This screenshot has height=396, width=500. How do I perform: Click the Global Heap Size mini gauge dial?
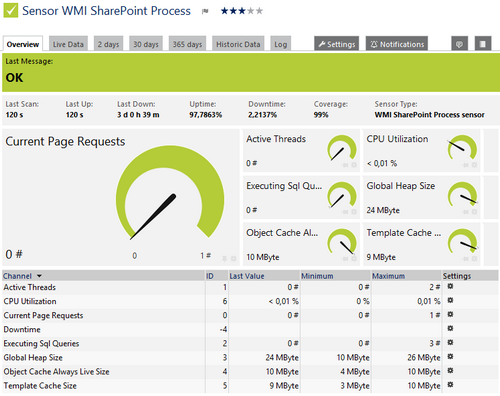(462, 194)
